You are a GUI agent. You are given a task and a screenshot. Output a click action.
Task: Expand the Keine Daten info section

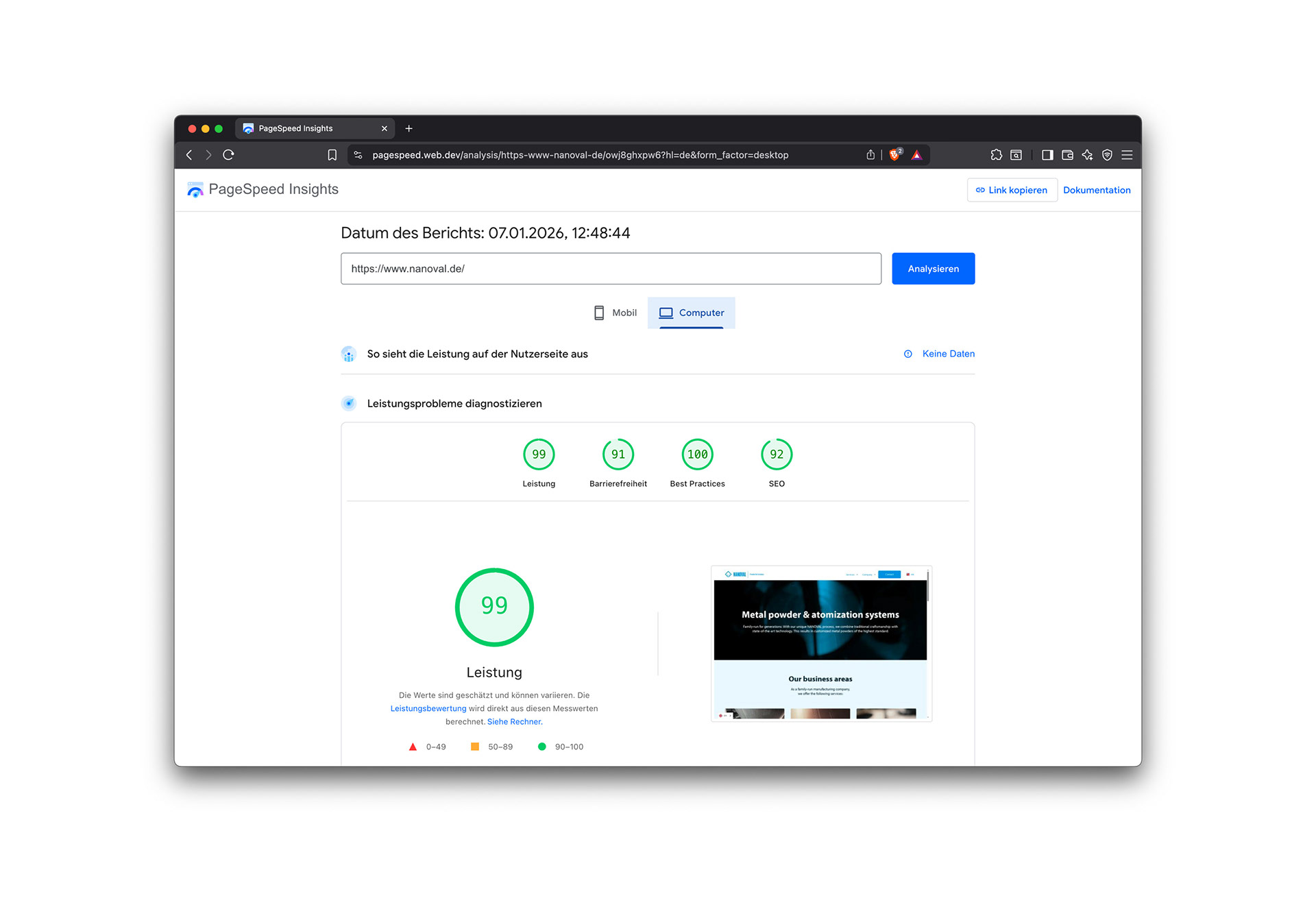948,354
